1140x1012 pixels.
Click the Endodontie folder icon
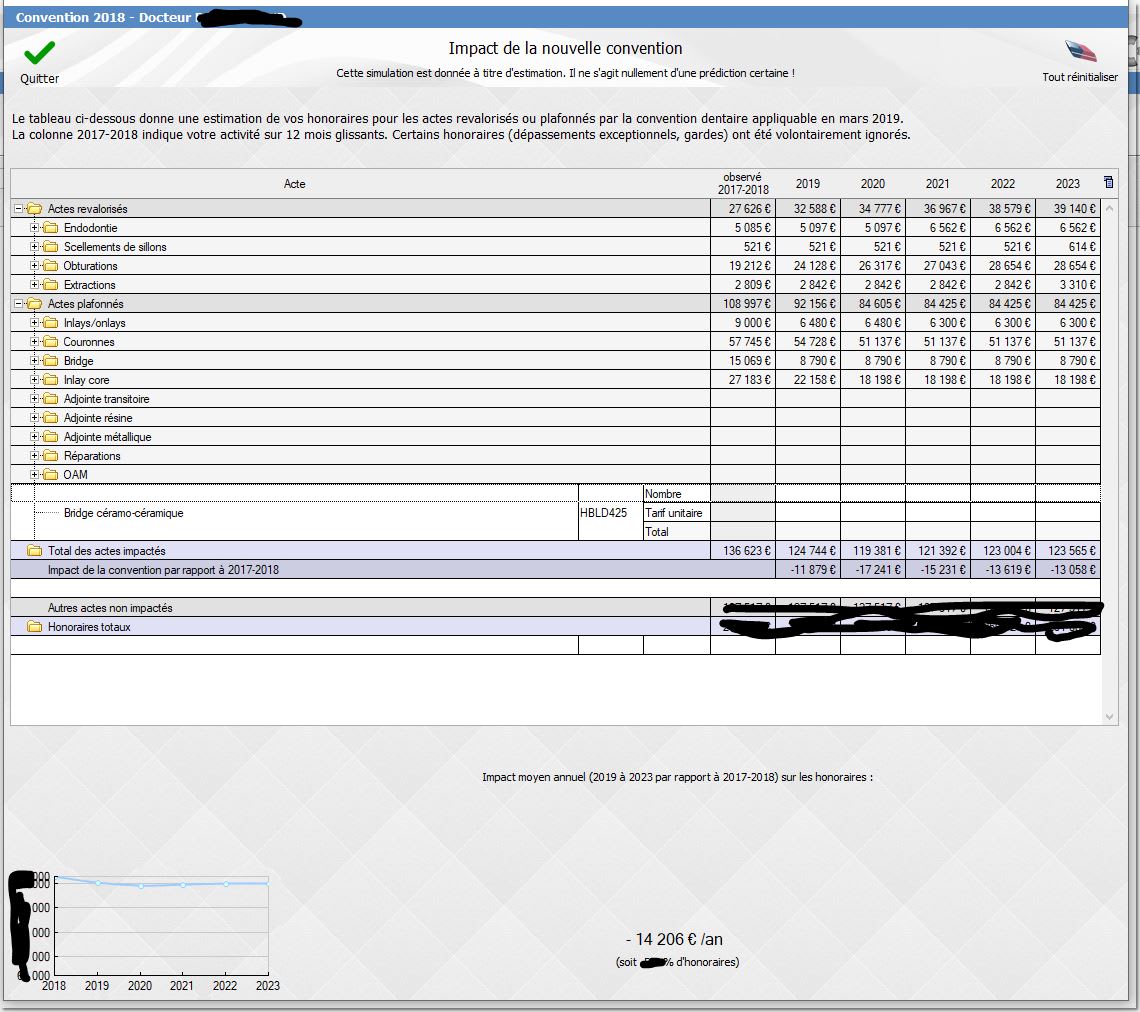point(50,228)
